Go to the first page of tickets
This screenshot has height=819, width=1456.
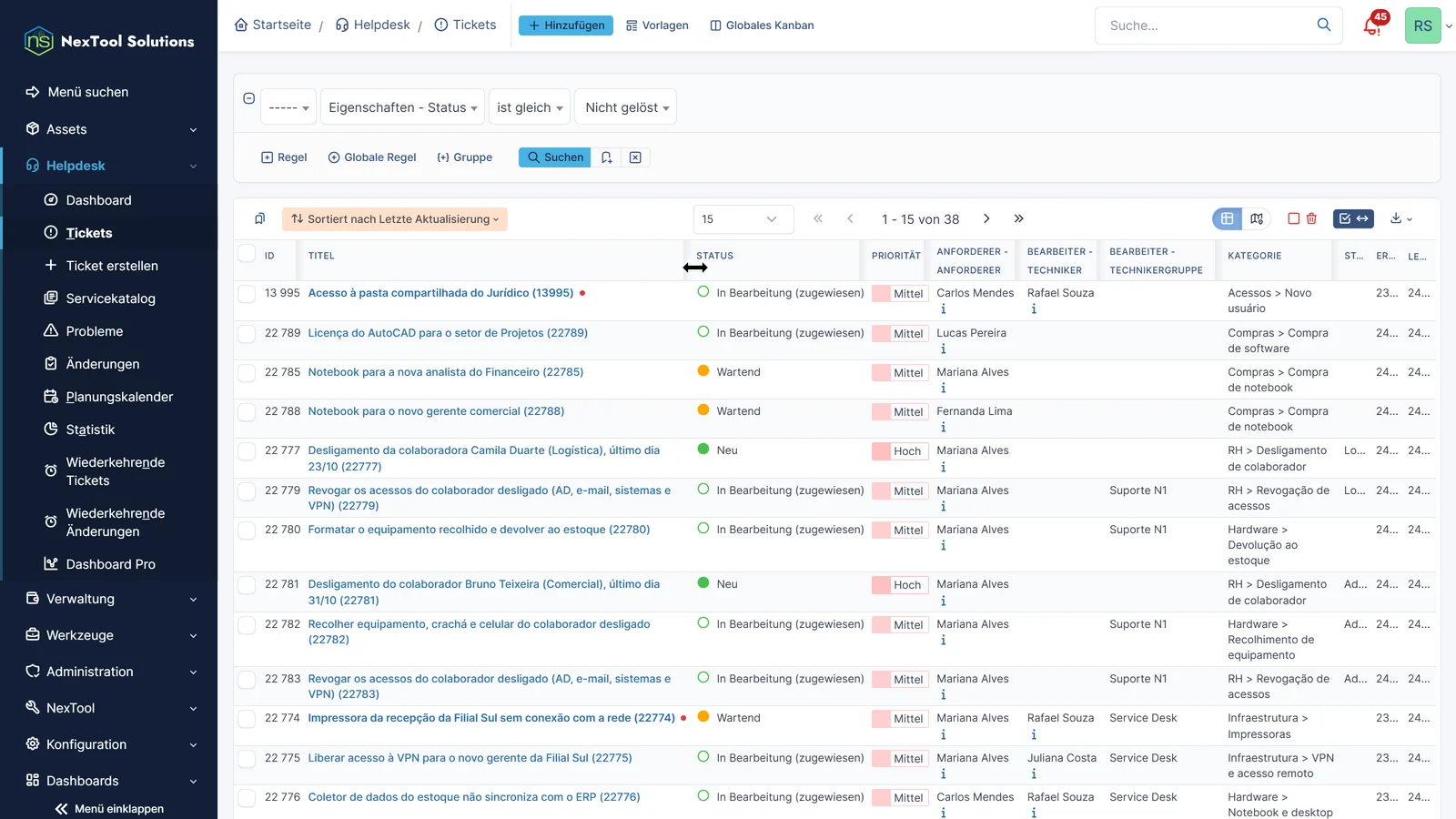(x=818, y=218)
